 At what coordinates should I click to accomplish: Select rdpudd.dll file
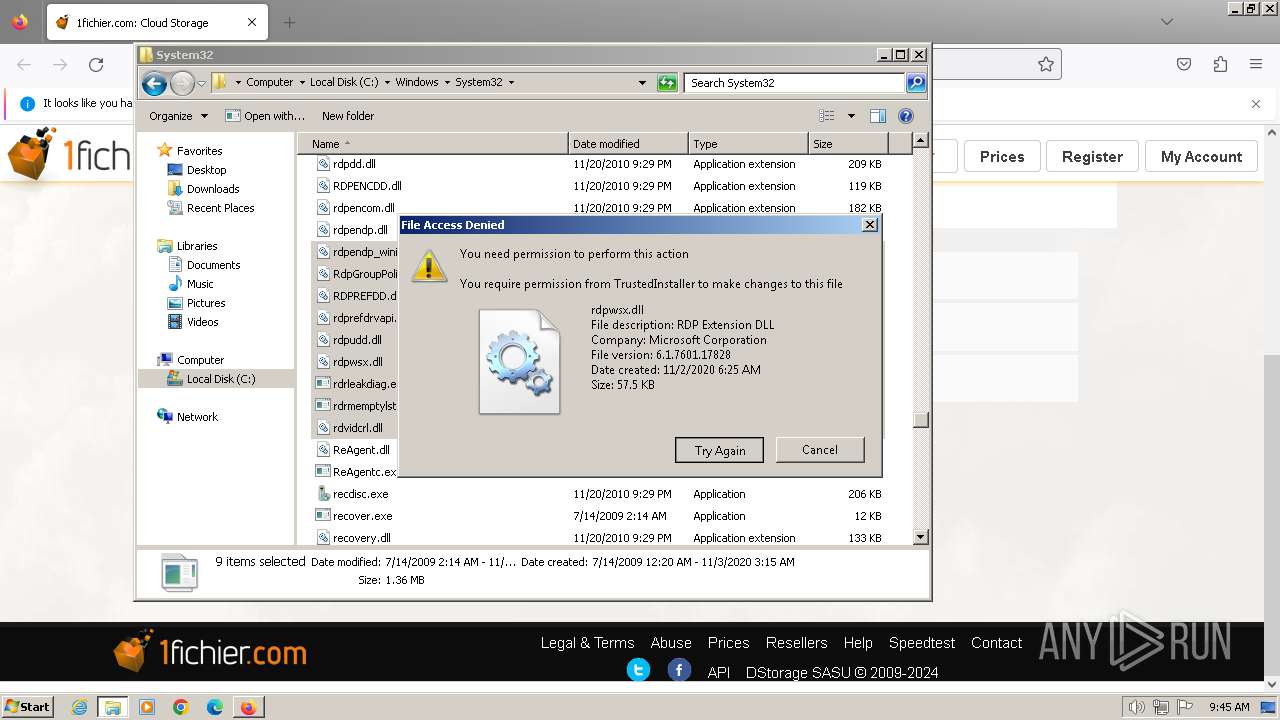point(357,340)
